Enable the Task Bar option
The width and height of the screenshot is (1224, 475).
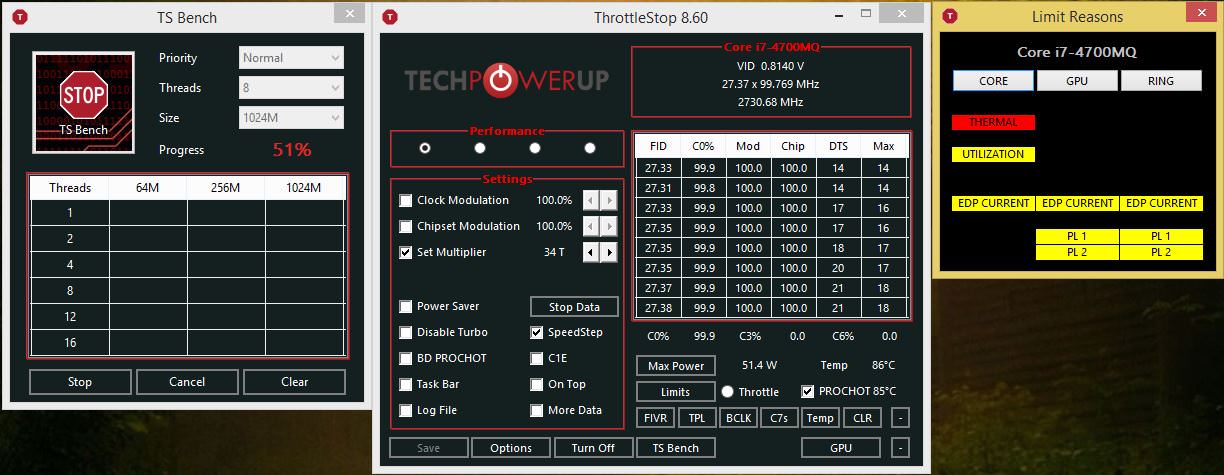click(x=406, y=384)
